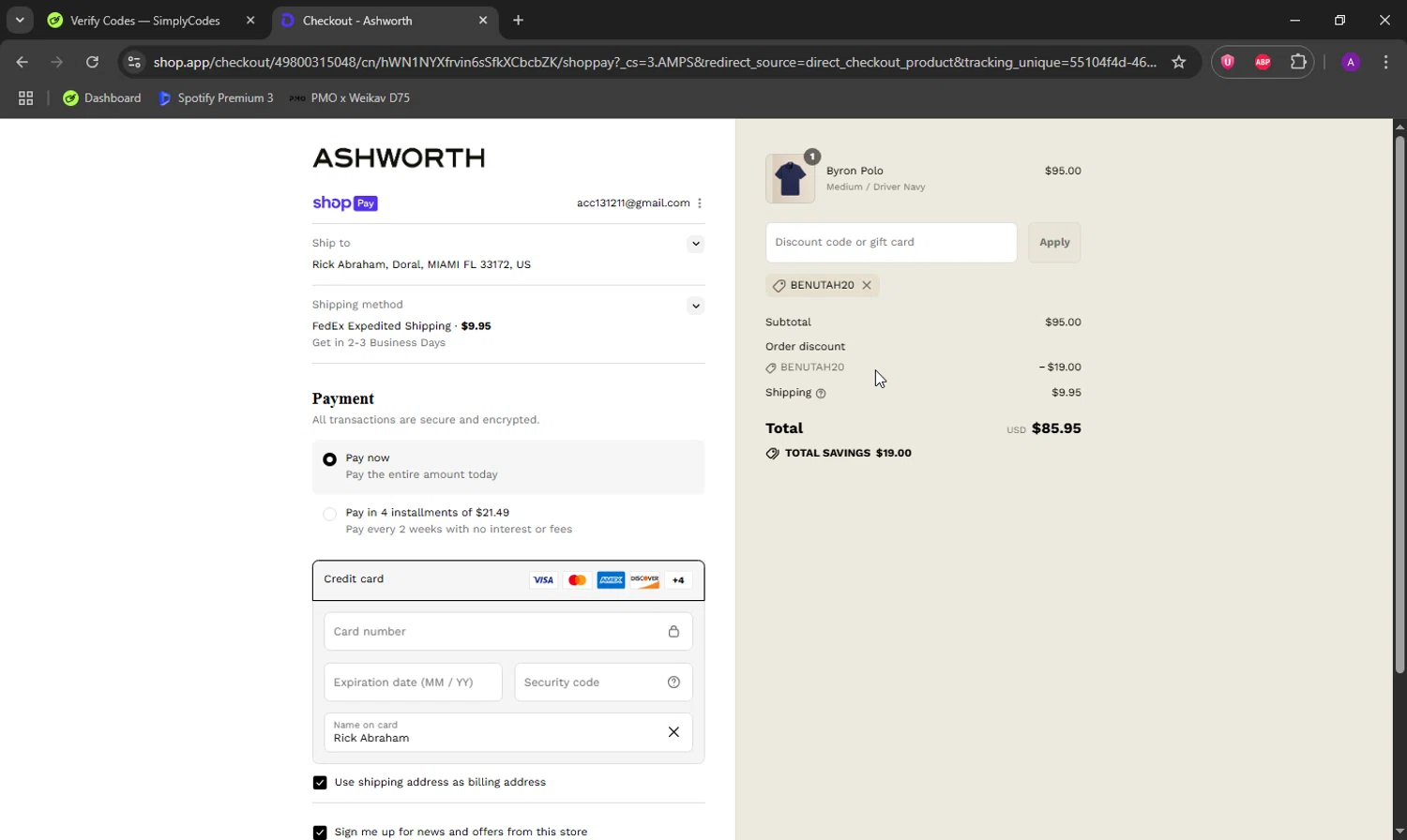The image size is (1407, 840).
Task: Click the Mastercard icon
Action: (x=577, y=580)
